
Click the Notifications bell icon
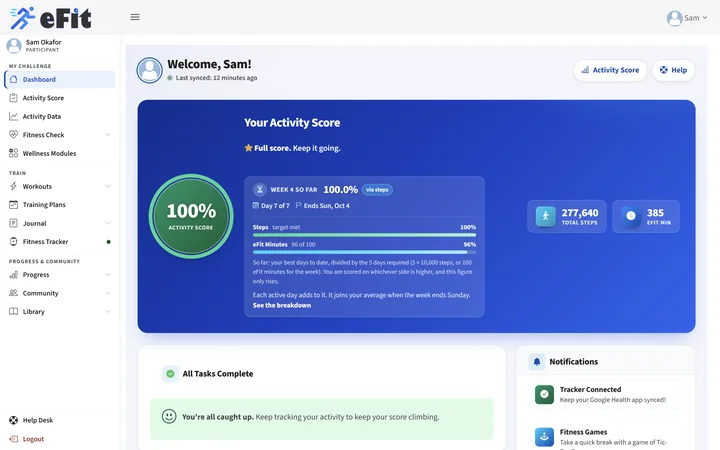click(x=537, y=362)
